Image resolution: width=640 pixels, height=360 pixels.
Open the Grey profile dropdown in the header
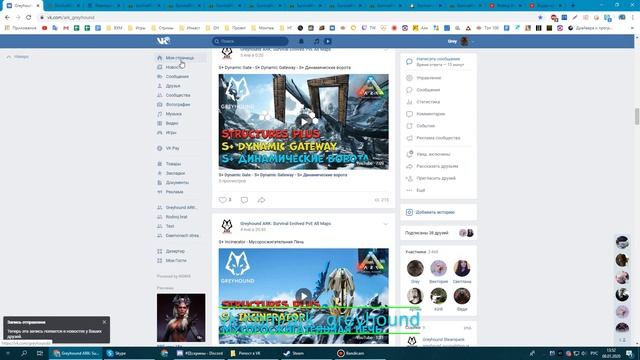pos(460,41)
